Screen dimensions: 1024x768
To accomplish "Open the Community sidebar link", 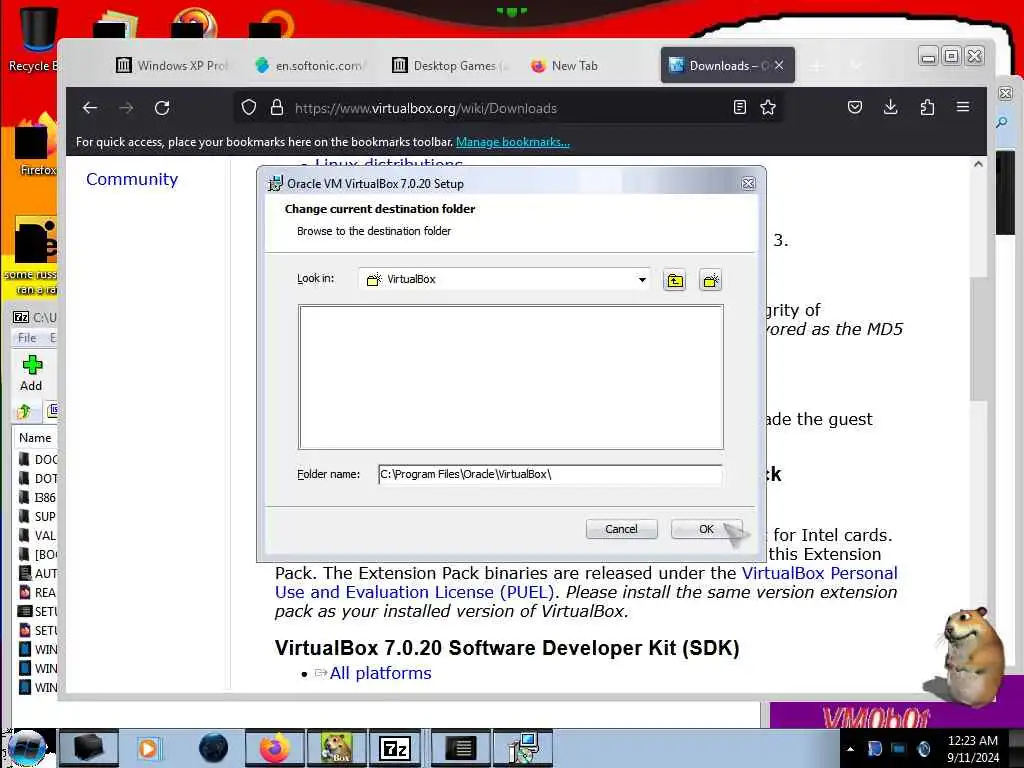I will (132, 179).
